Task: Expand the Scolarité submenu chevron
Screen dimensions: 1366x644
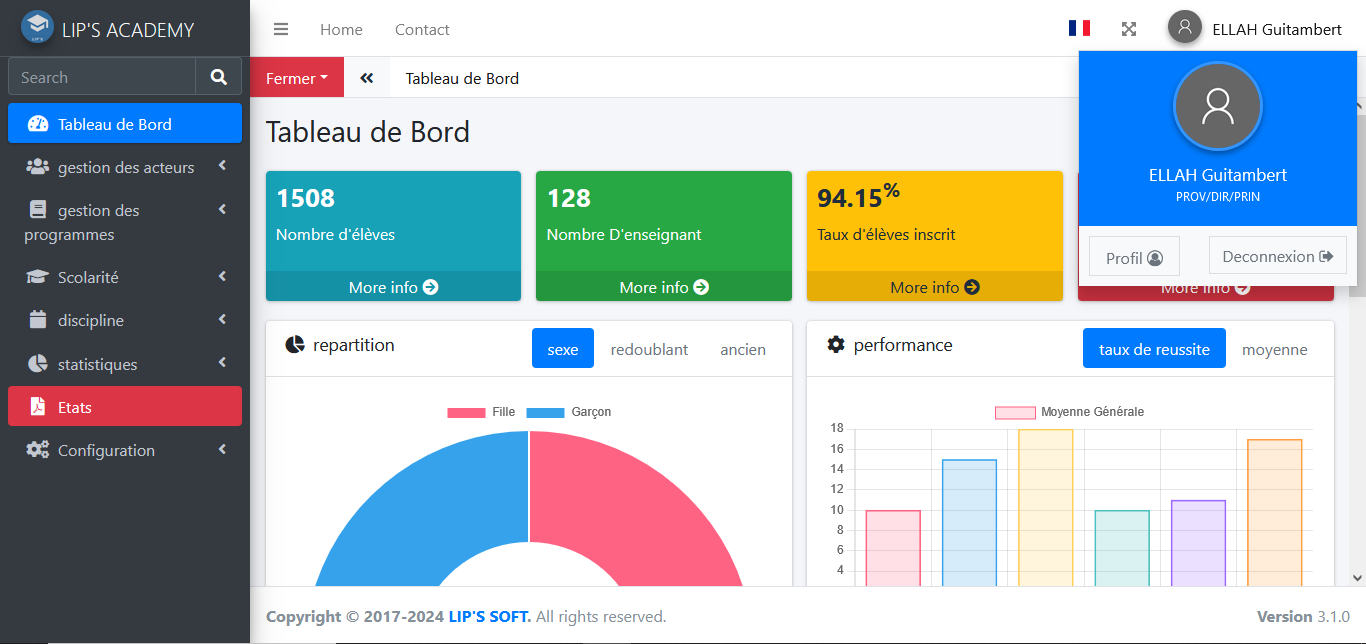Action: pos(222,276)
